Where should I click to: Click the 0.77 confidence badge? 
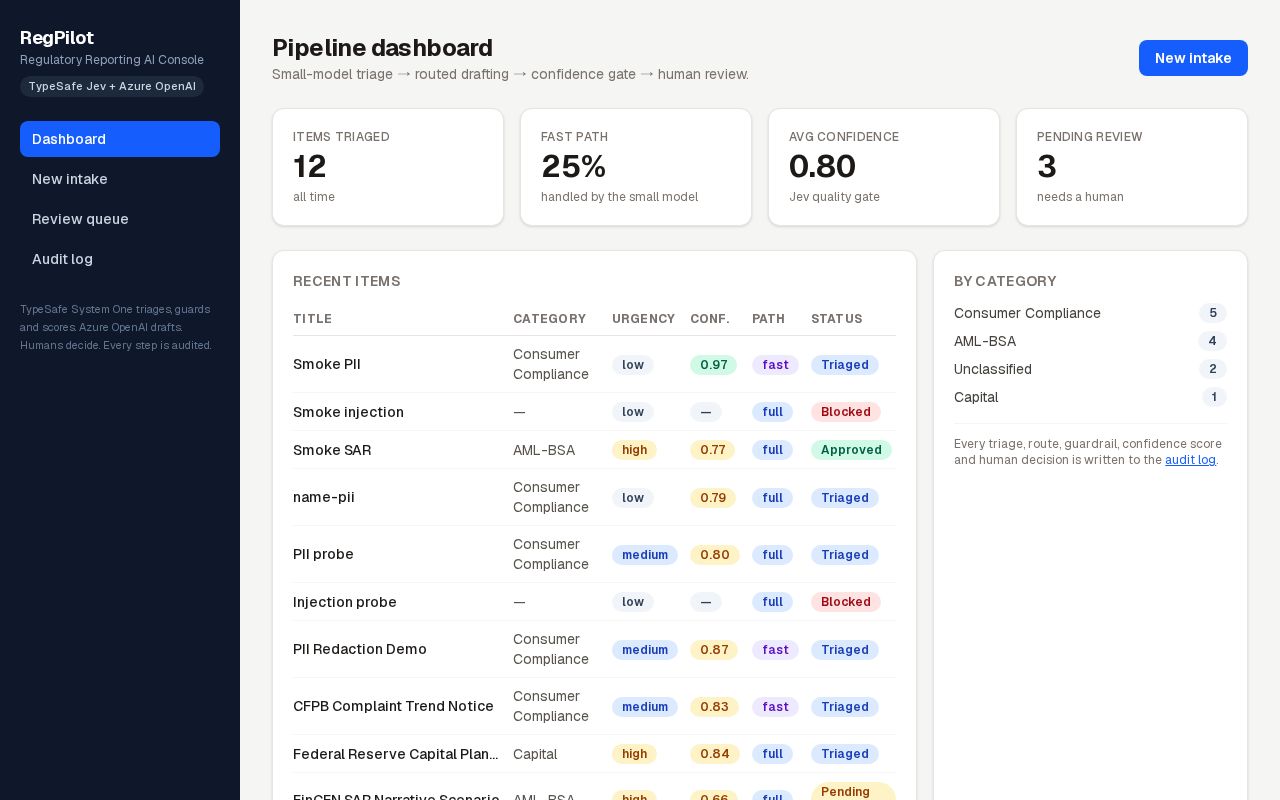point(713,450)
